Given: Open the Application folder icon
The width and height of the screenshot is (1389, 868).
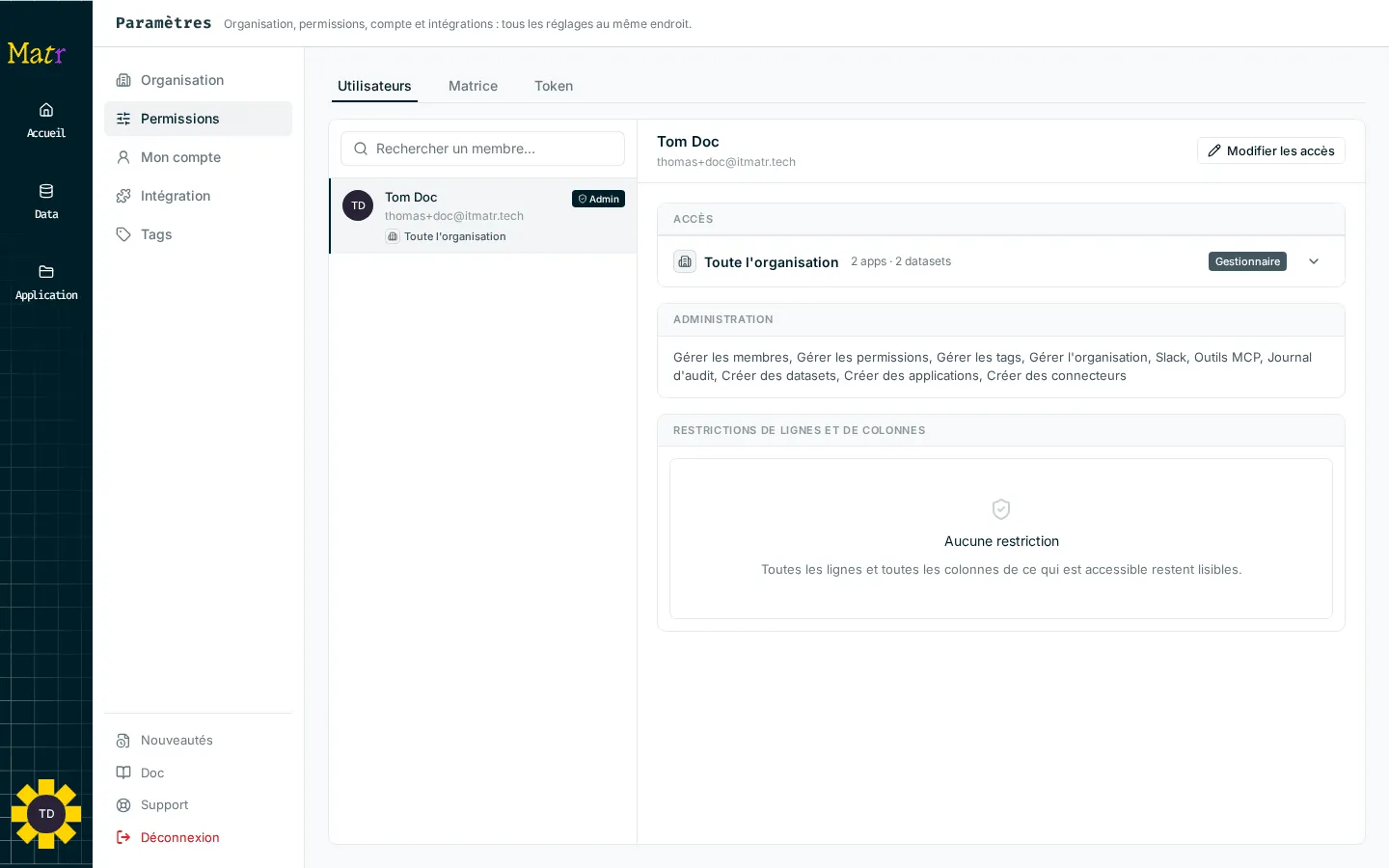Looking at the screenshot, I should (46, 272).
